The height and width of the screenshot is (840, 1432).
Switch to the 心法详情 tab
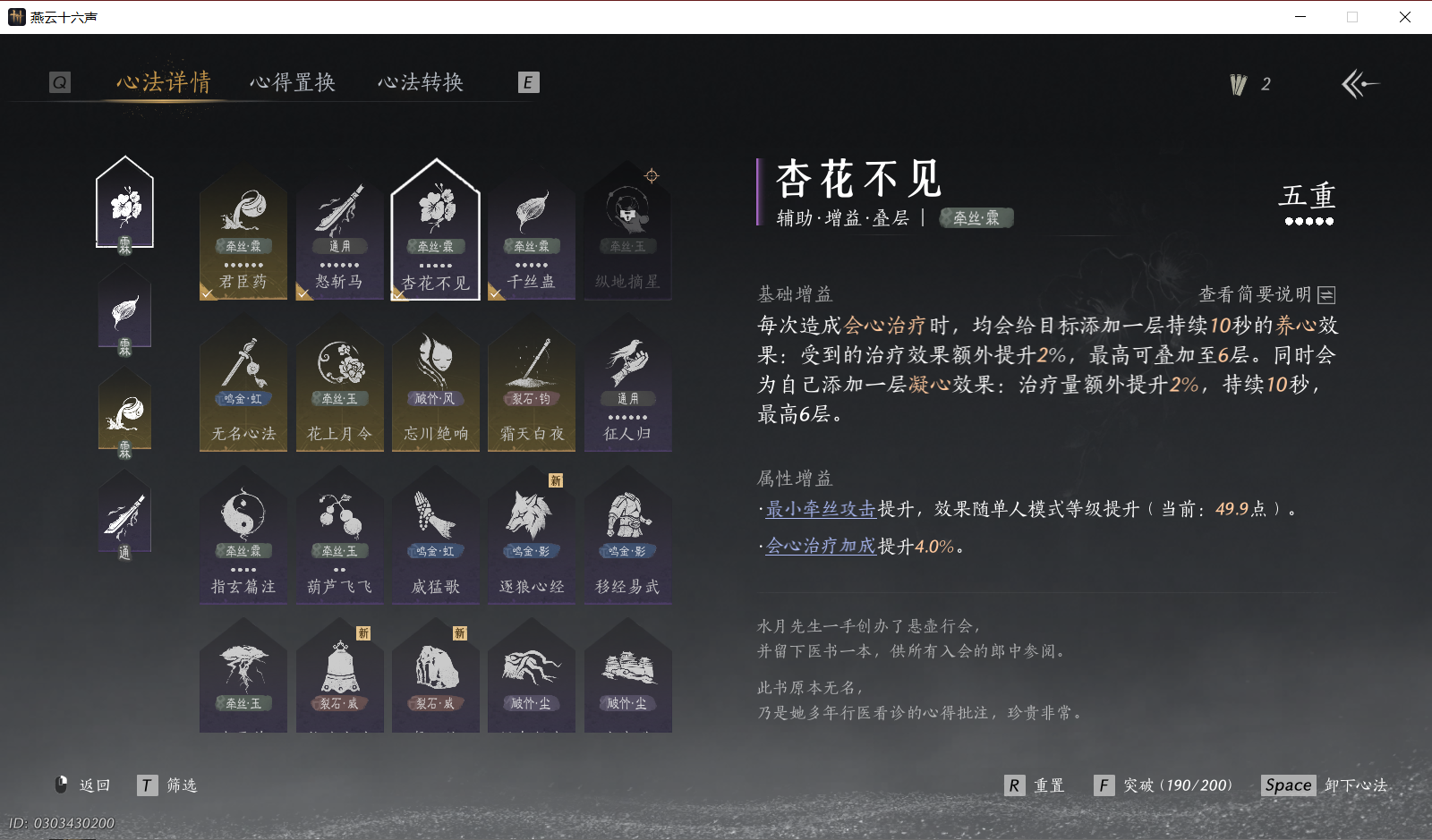[x=164, y=82]
